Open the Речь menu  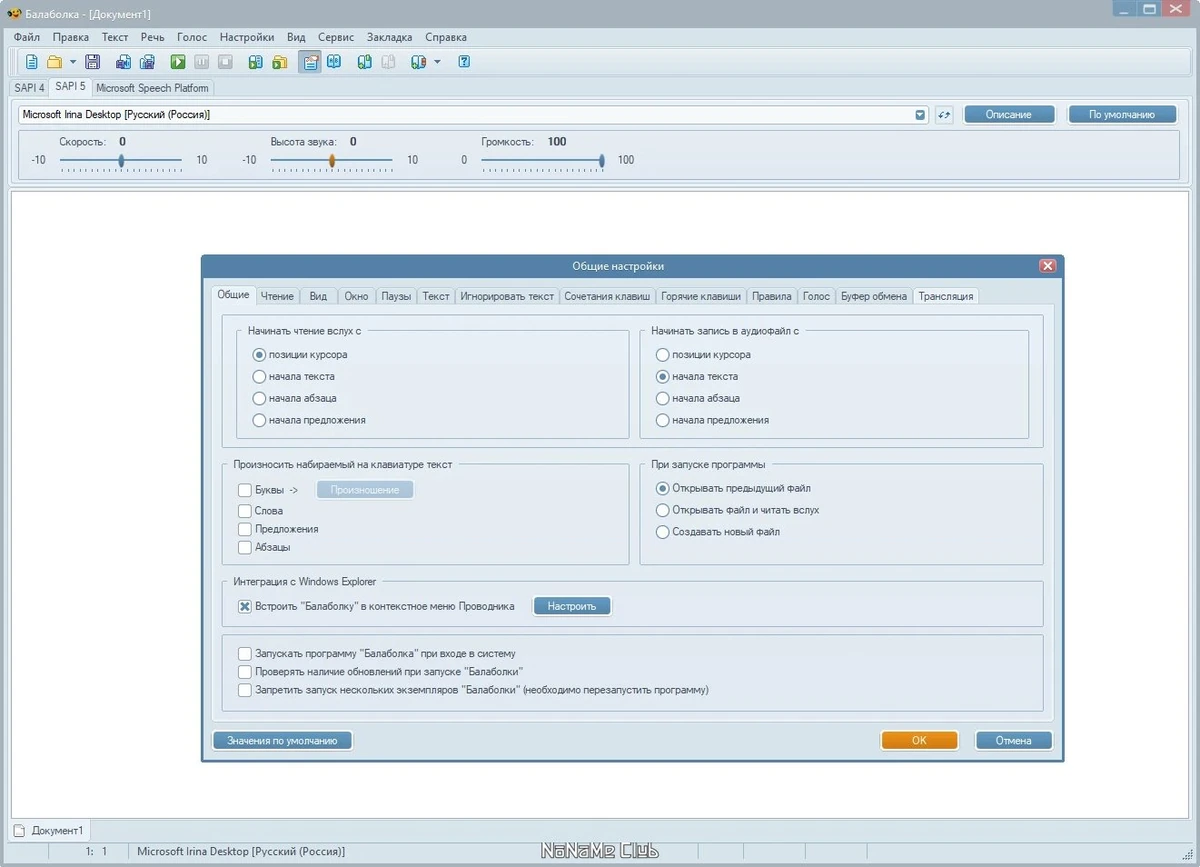152,37
